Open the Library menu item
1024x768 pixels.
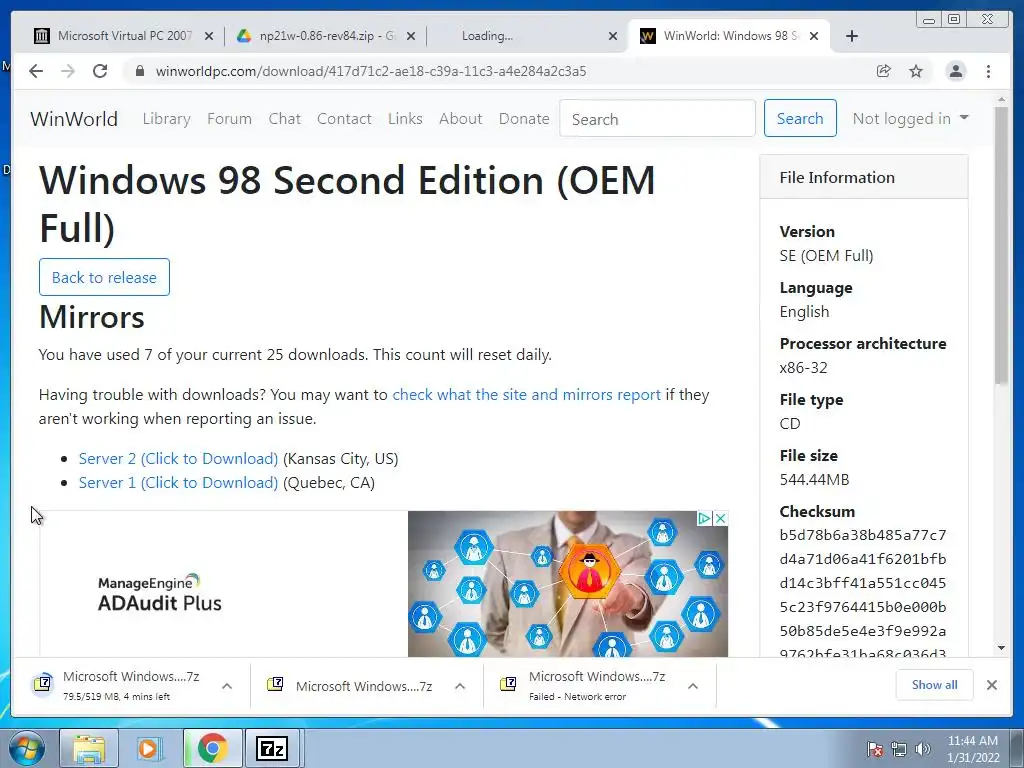[167, 119]
